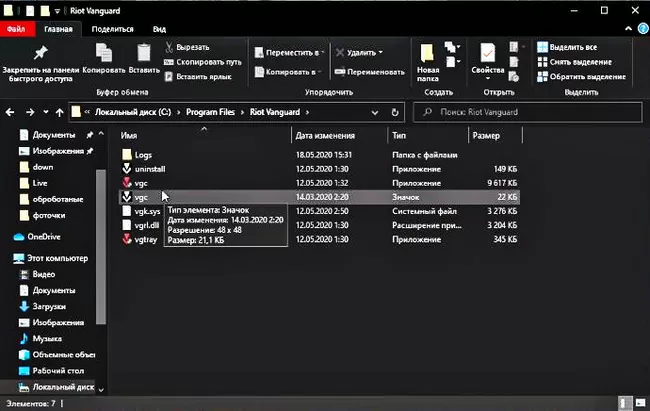Viewport: 650px width, 411px height.
Task: Open Quick Access Toolbar customize arrow
Action: [57, 11]
